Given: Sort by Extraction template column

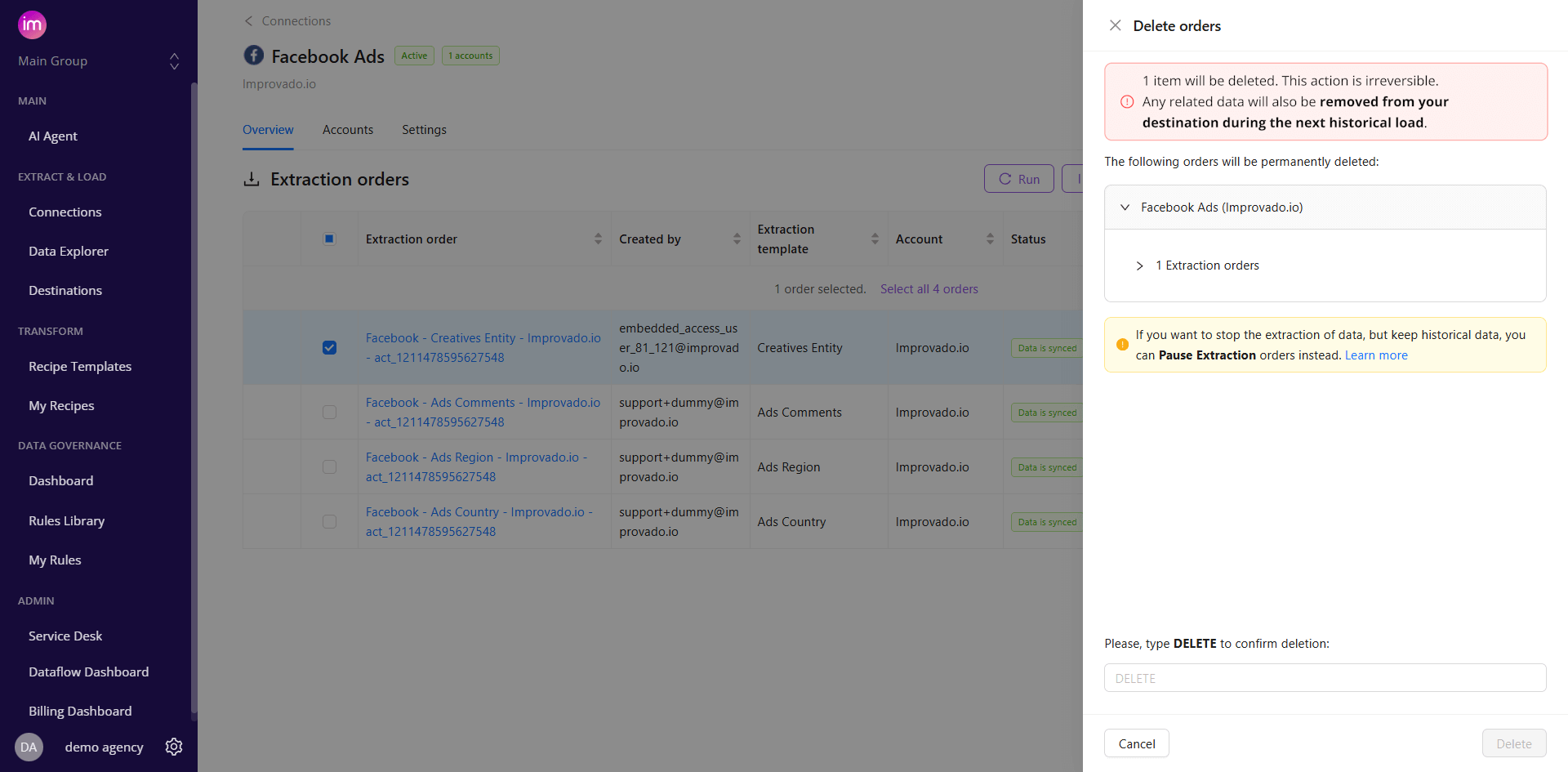Looking at the screenshot, I should (875, 239).
